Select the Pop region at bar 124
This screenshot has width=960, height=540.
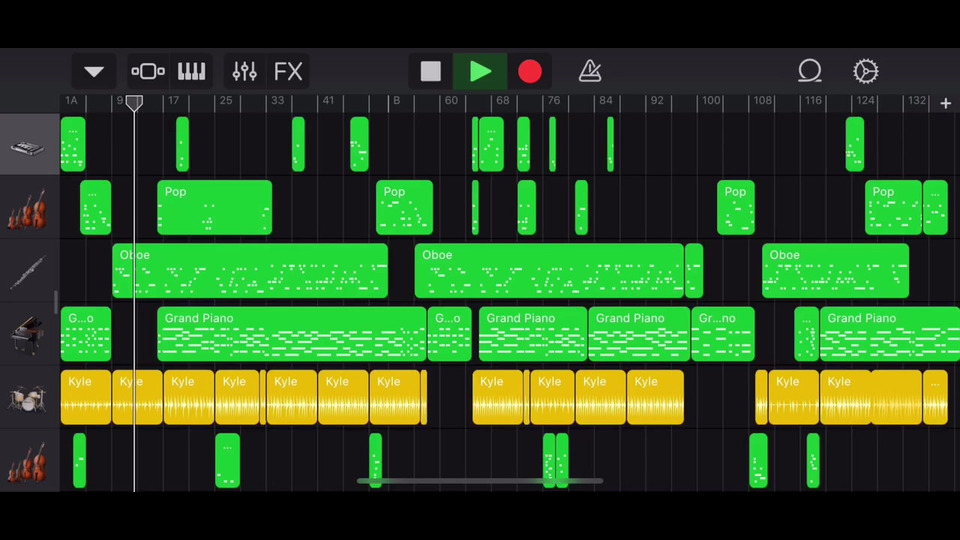pyautogui.click(x=893, y=208)
